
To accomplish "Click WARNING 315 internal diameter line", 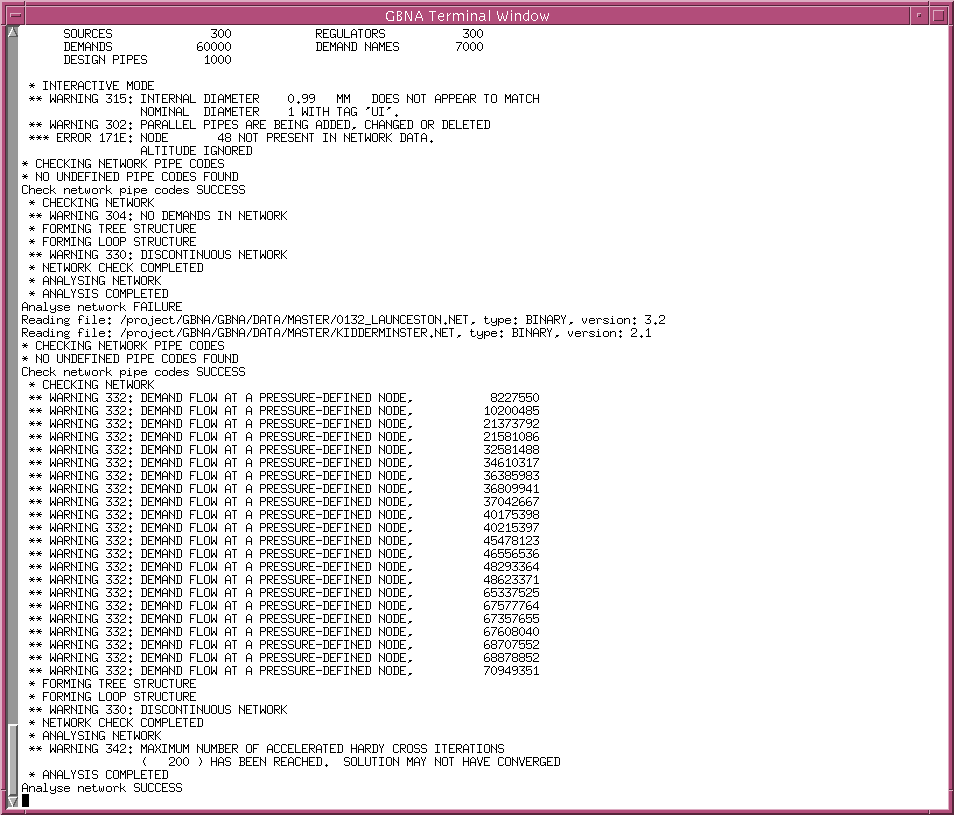I will coord(284,99).
